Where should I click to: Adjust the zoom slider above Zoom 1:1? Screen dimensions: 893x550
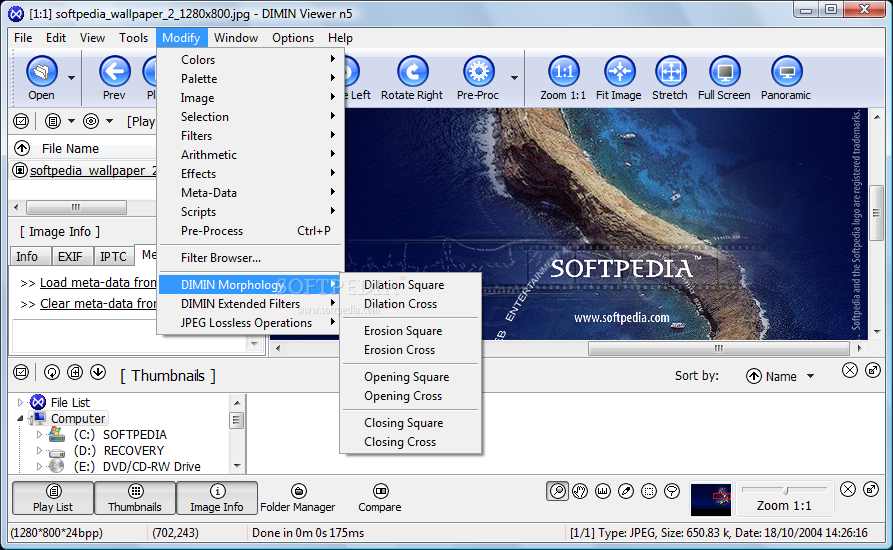(785, 490)
